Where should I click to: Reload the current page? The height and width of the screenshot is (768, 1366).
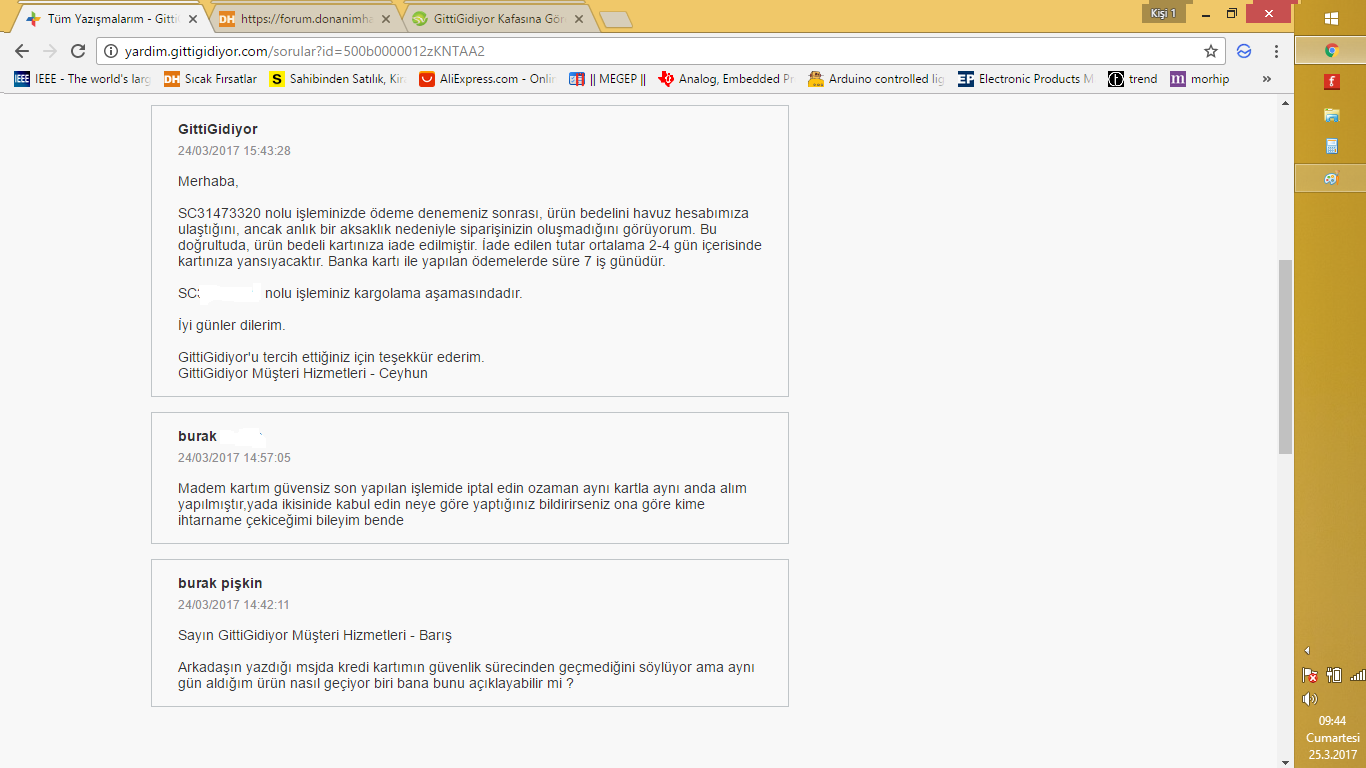coord(78,51)
